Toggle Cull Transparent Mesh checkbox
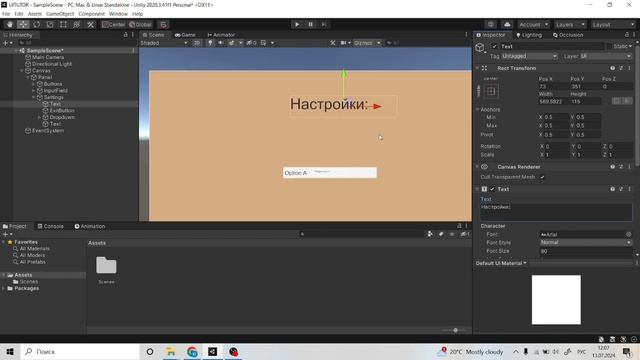Image resolution: width=640 pixels, height=360 pixels. (x=542, y=177)
